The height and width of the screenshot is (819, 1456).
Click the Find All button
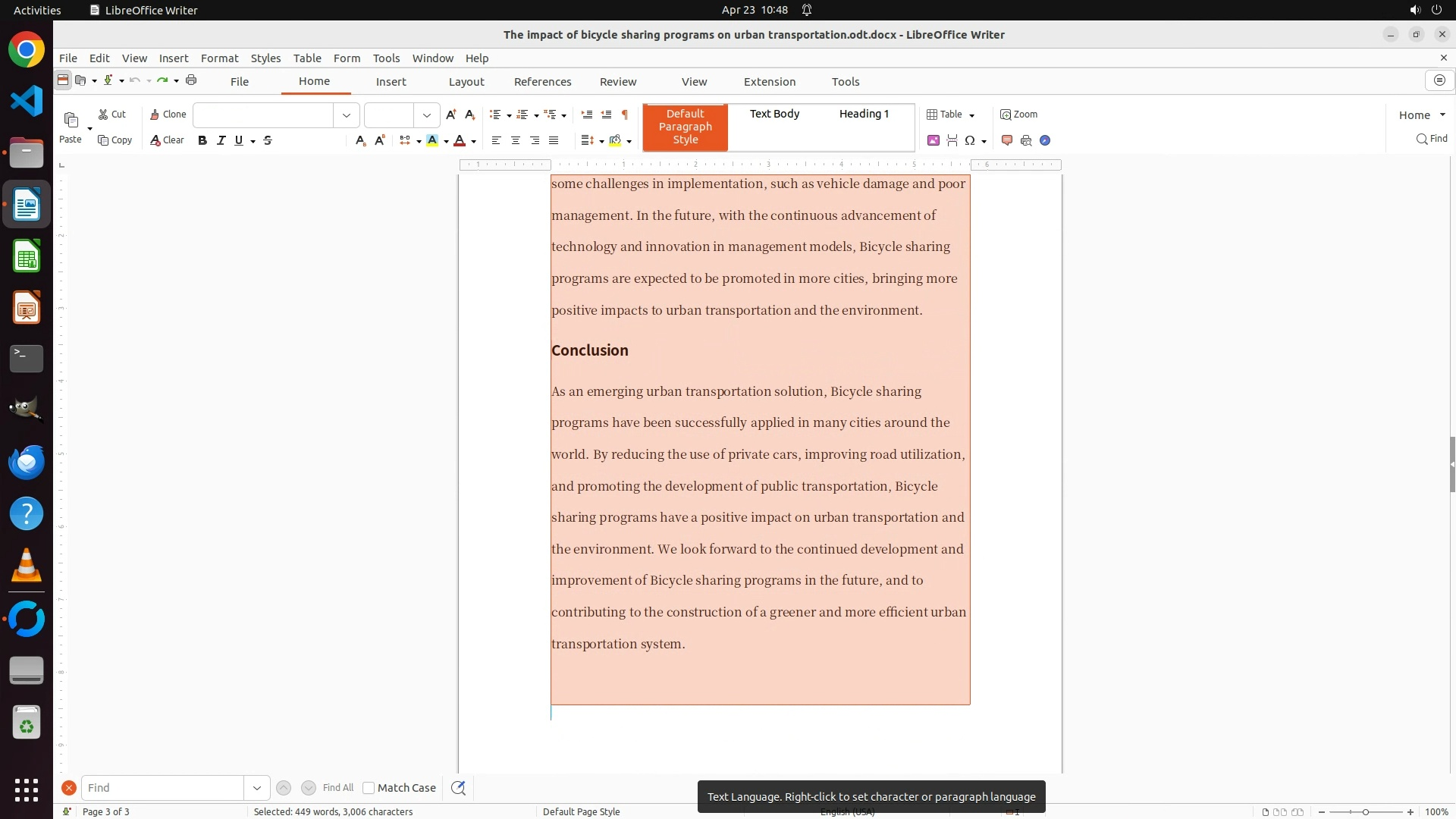337,788
